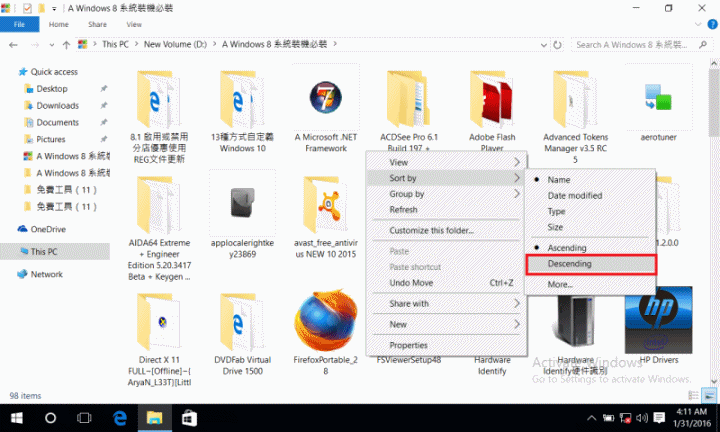Open the Direct X 11 FULL folder

tap(159, 322)
